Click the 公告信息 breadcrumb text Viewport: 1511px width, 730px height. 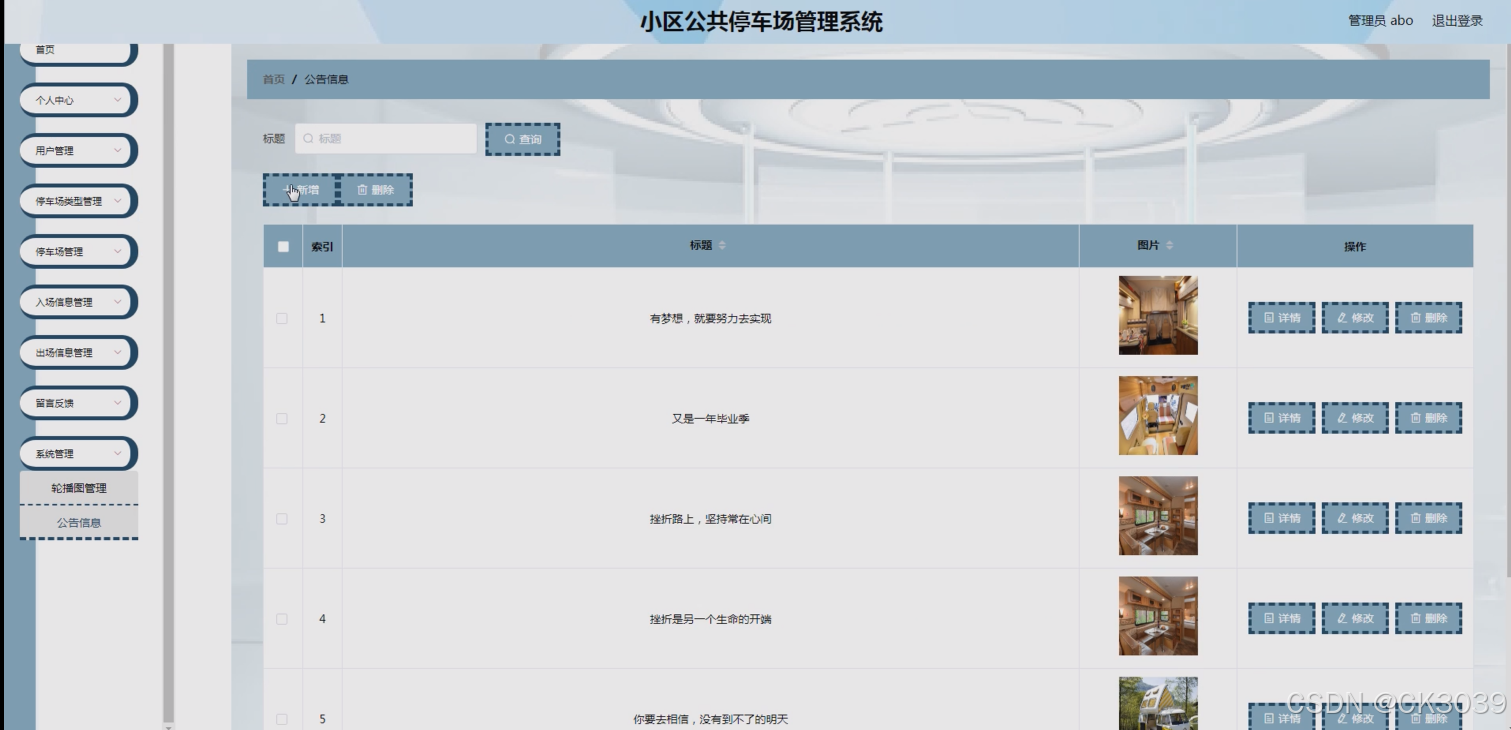326,79
